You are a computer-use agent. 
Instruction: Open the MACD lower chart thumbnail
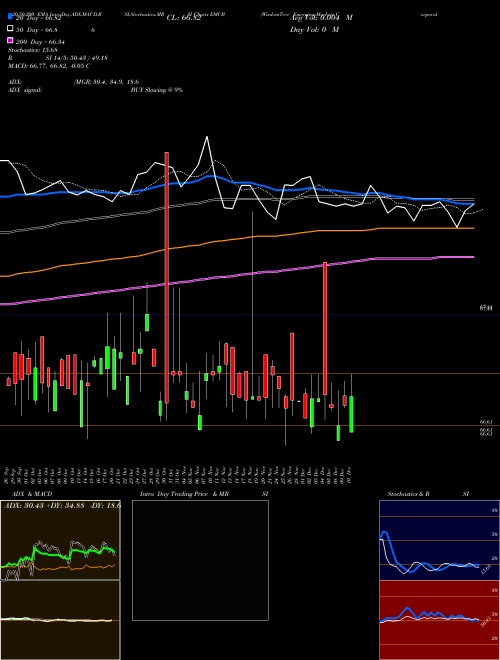pyautogui.click(x=60, y=620)
